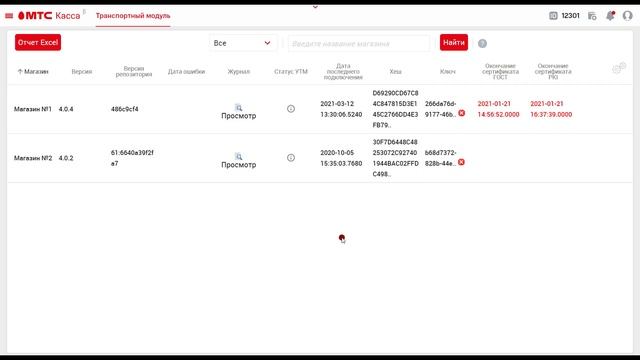Click the 2021-03-12 last connection date
The height and width of the screenshot is (360, 640).
(341, 109)
